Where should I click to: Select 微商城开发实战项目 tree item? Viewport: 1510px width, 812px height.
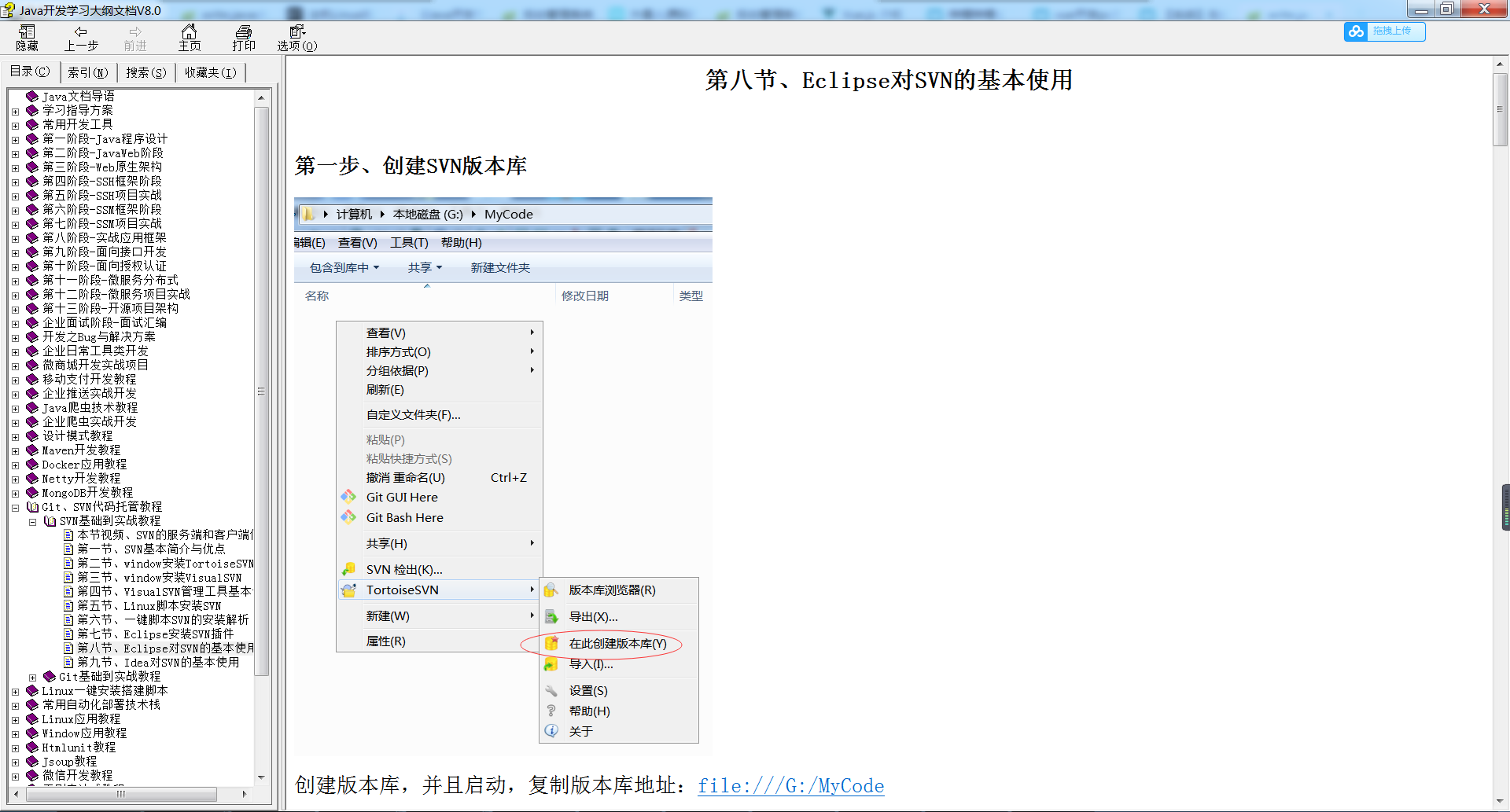point(95,366)
